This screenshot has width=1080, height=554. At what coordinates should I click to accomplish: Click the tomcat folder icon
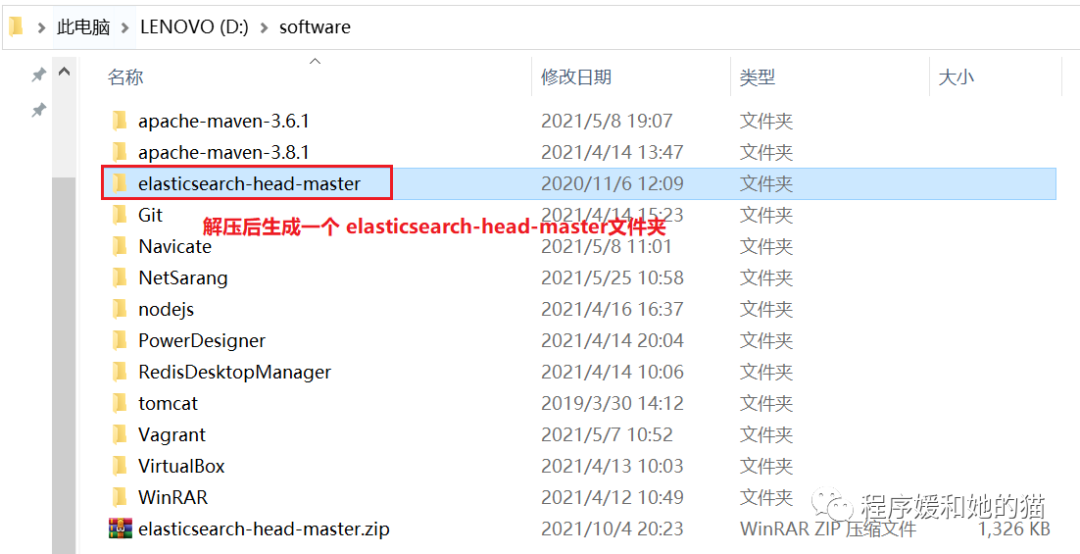click(x=120, y=403)
